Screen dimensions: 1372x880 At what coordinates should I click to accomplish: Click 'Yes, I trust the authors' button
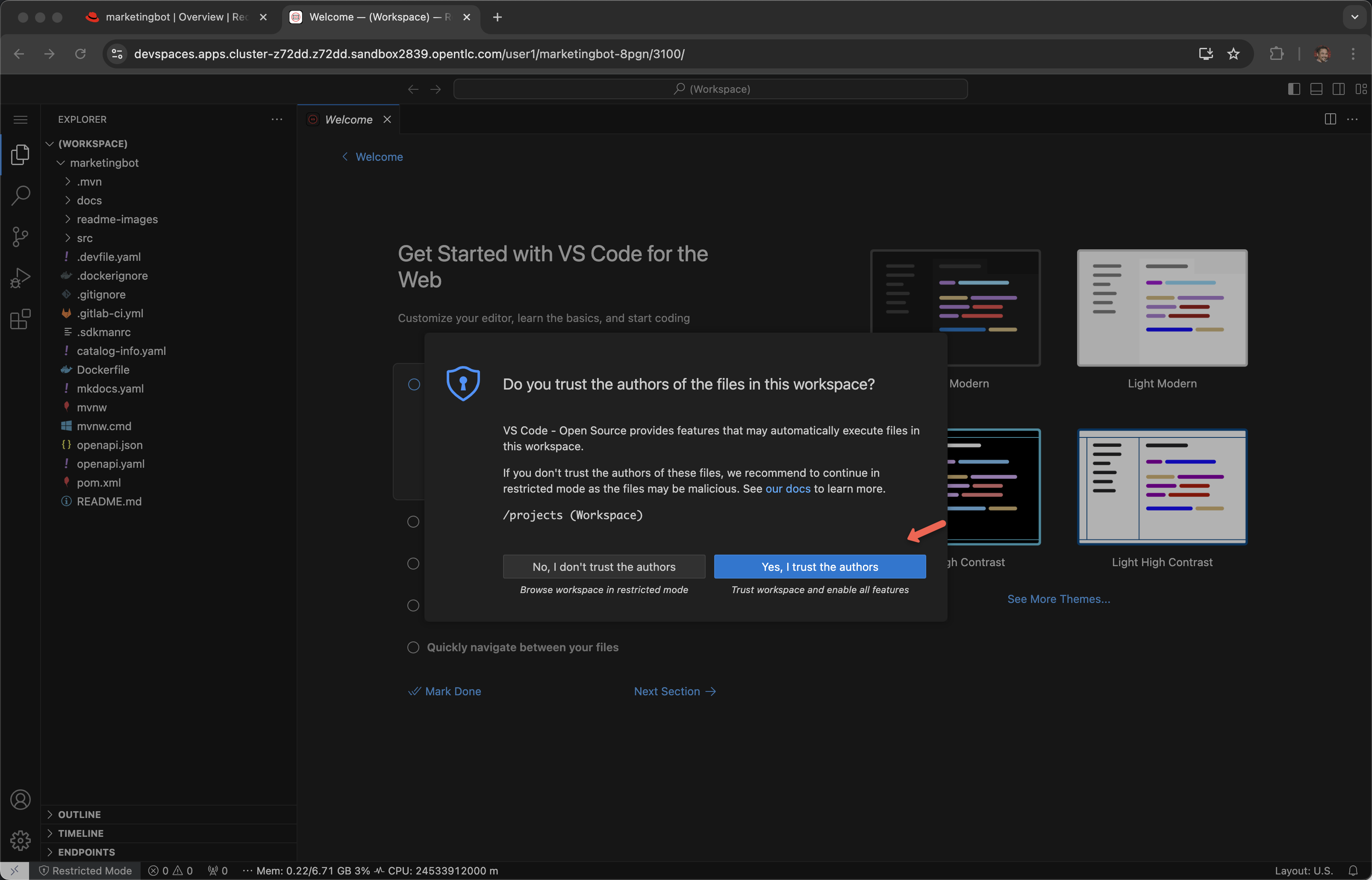tap(819, 567)
